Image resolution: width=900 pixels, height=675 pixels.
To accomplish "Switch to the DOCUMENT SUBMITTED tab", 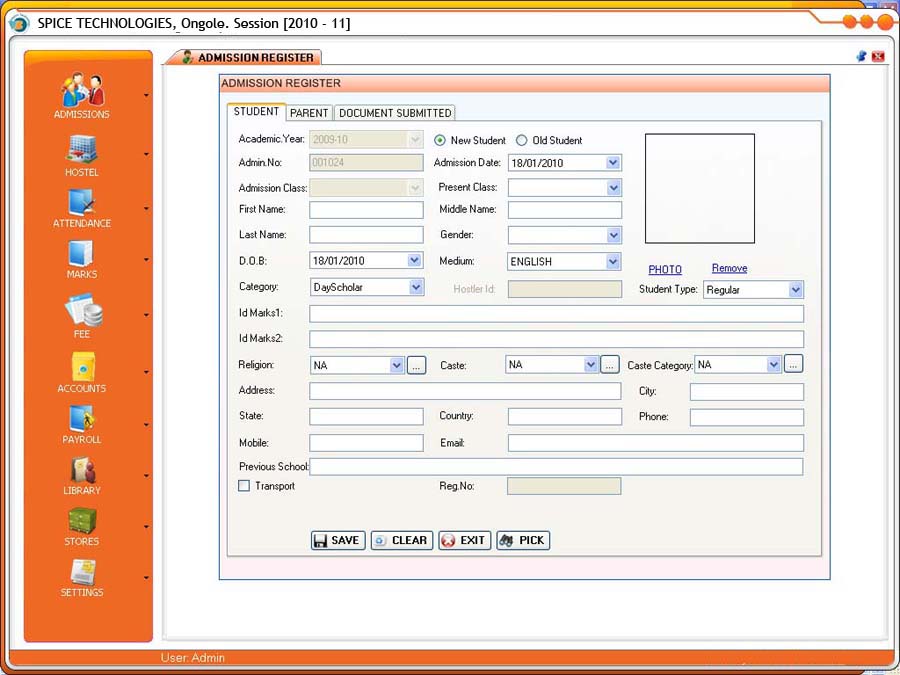I will click(x=395, y=113).
